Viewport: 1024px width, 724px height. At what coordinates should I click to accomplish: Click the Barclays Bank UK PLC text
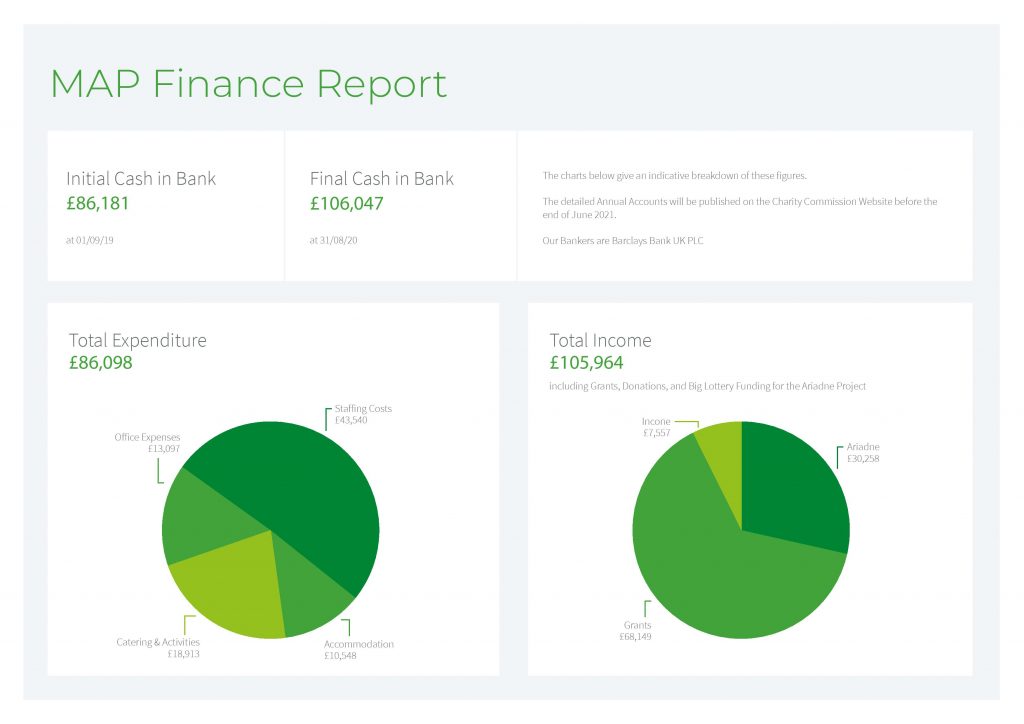[660, 240]
